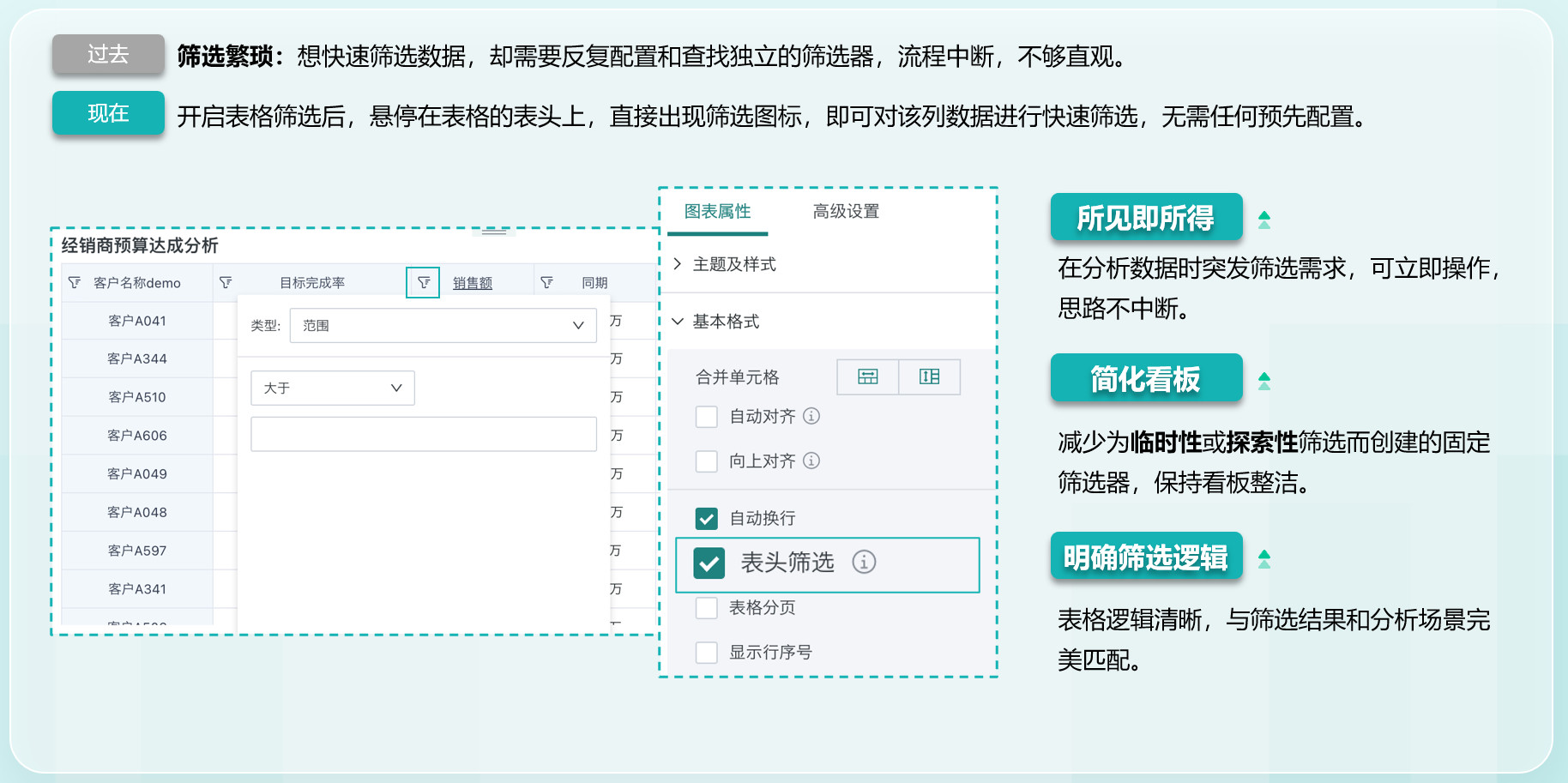This screenshot has height=783, width=1568.
Task: Select the left merge cells icon button
Action: coord(867,377)
